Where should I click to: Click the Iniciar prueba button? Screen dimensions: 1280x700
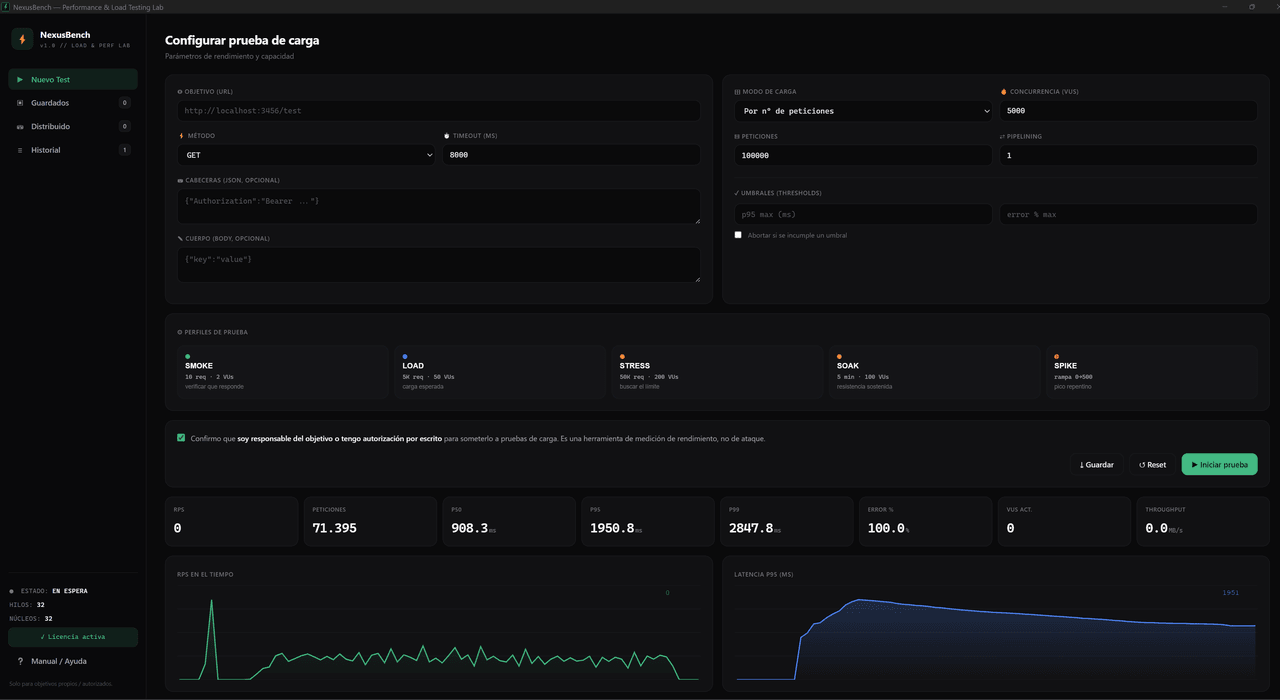point(1219,464)
